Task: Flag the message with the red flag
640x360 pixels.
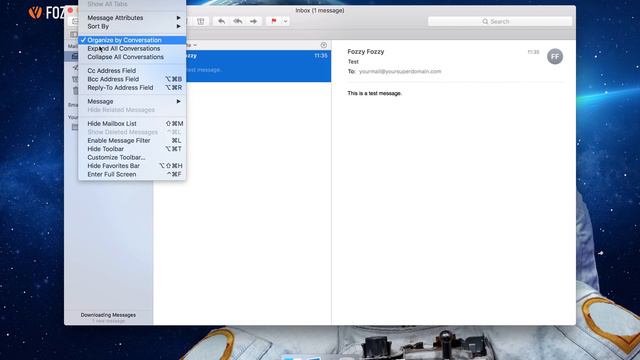Action: point(273,21)
